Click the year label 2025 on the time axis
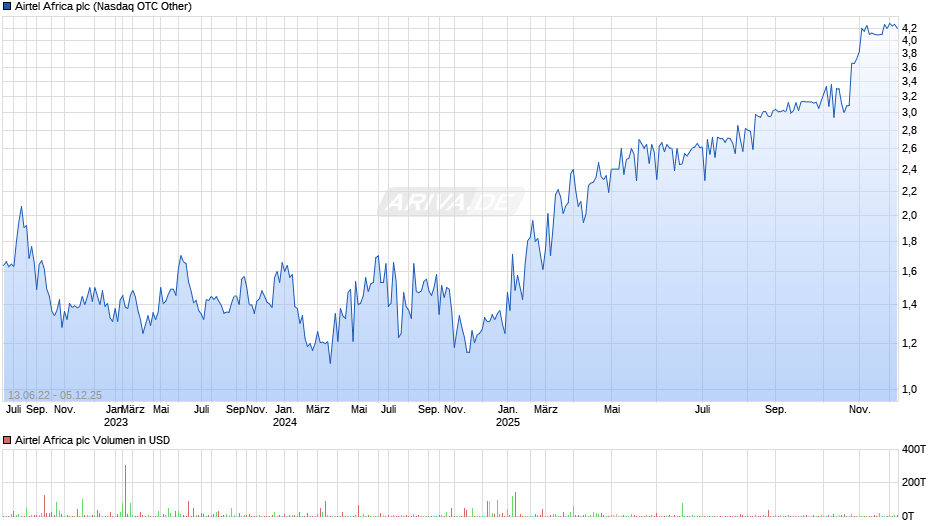The height and width of the screenshot is (526, 940). (x=508, y=422)
